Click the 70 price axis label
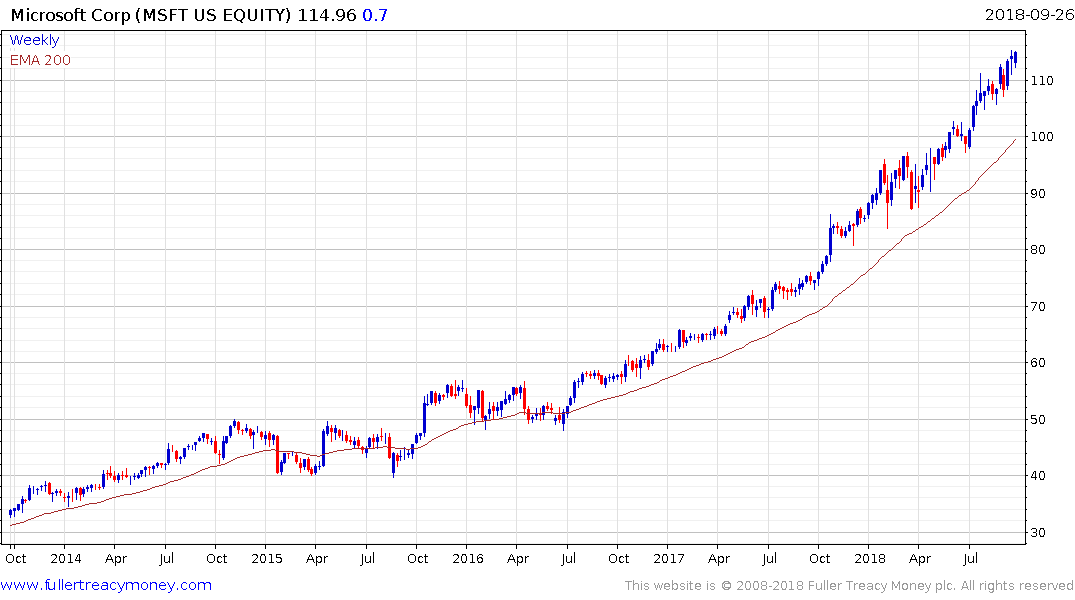 coord(1038,307)
